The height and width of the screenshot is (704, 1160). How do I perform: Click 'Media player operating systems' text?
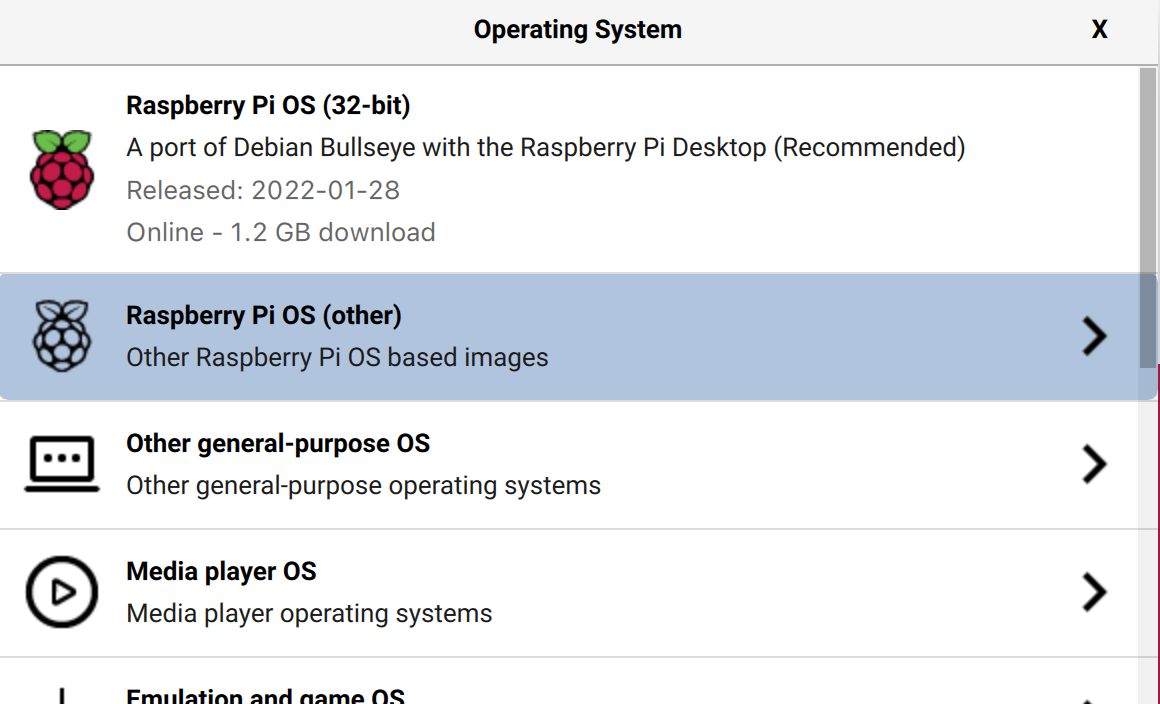309,614
